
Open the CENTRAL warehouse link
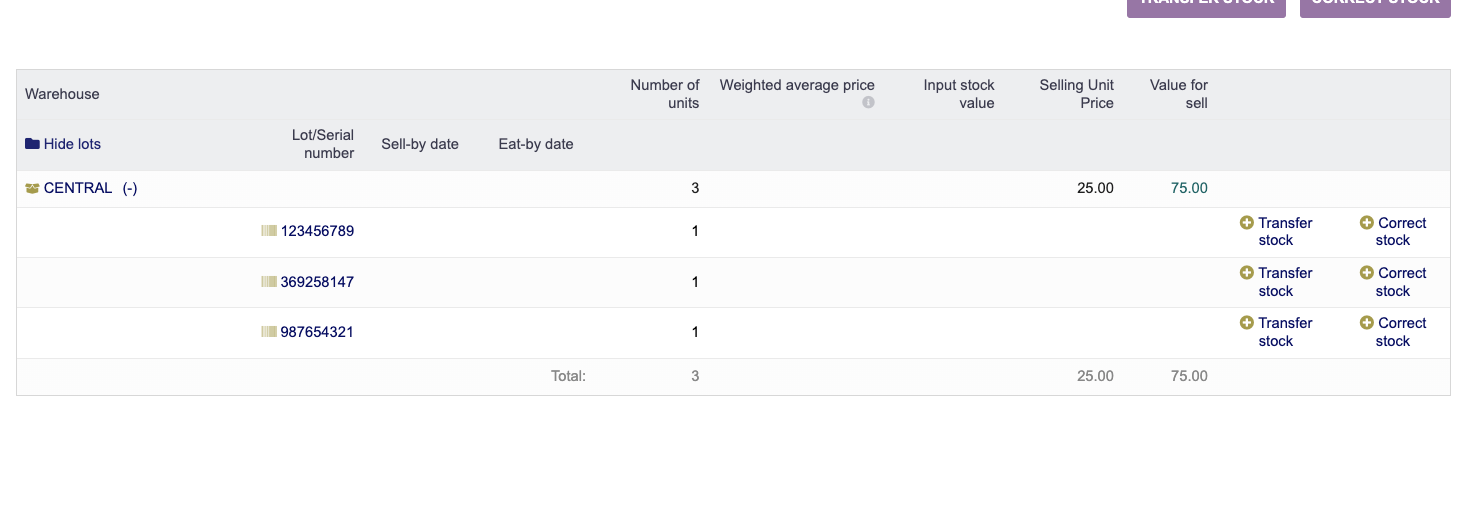[x=78, y=188]
